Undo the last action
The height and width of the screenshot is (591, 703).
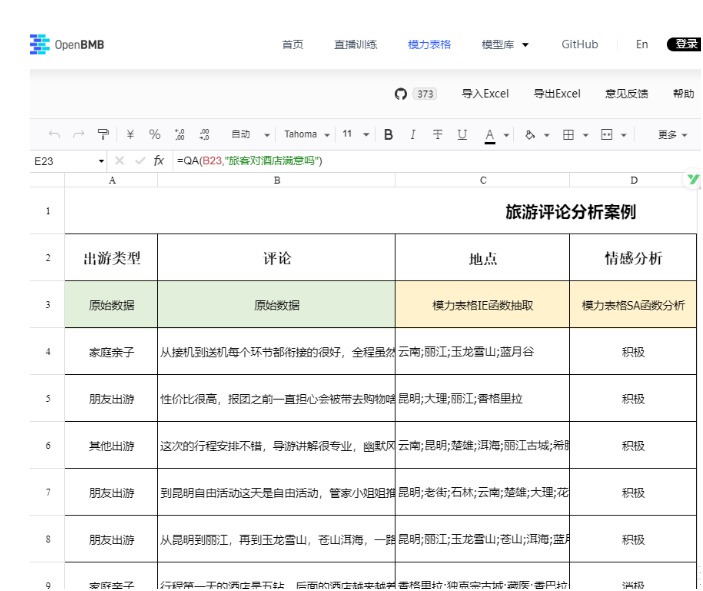point(54,134)
